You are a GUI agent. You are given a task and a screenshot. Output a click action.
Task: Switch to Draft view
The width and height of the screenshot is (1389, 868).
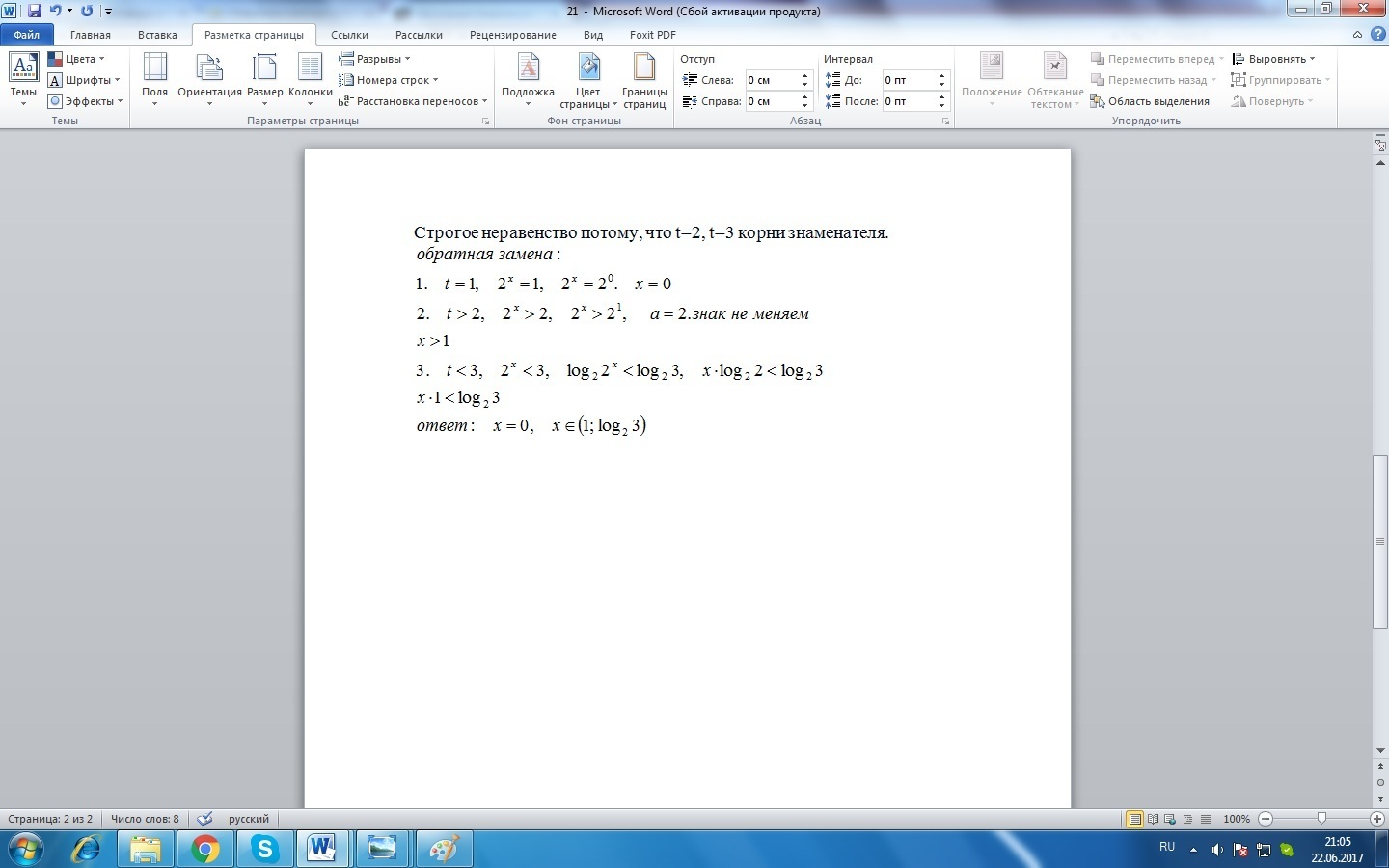point(1205,820)
